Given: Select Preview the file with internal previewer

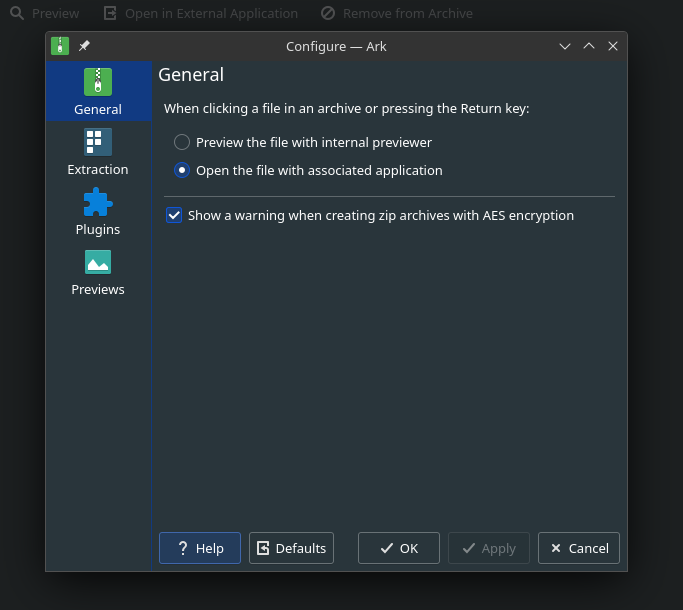Looking at the screenshot, I should tap(303, 142).
